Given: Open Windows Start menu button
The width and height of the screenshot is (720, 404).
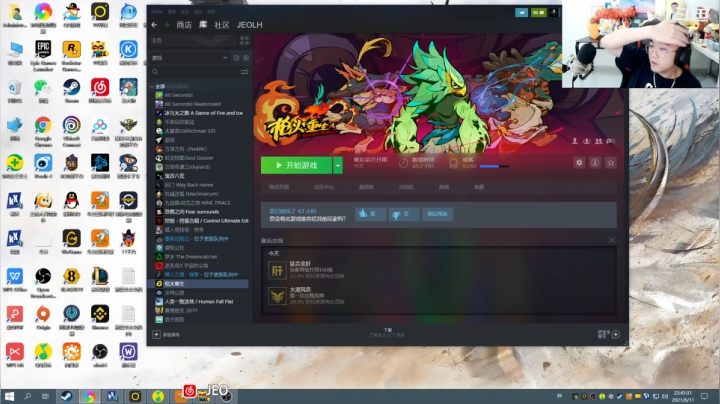Looking at the screenshot, I should click(9, 396).
